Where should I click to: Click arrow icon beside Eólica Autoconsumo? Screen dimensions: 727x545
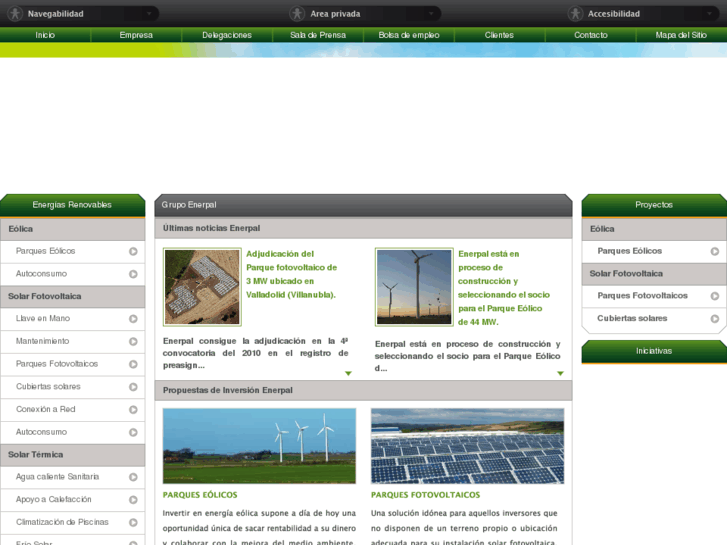click(x=133, y=274)
